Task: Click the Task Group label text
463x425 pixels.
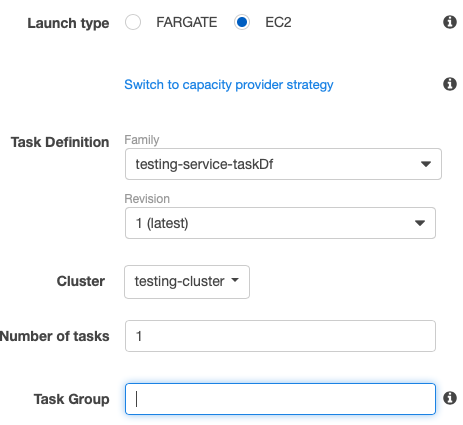Action: [x=71, y=399]
